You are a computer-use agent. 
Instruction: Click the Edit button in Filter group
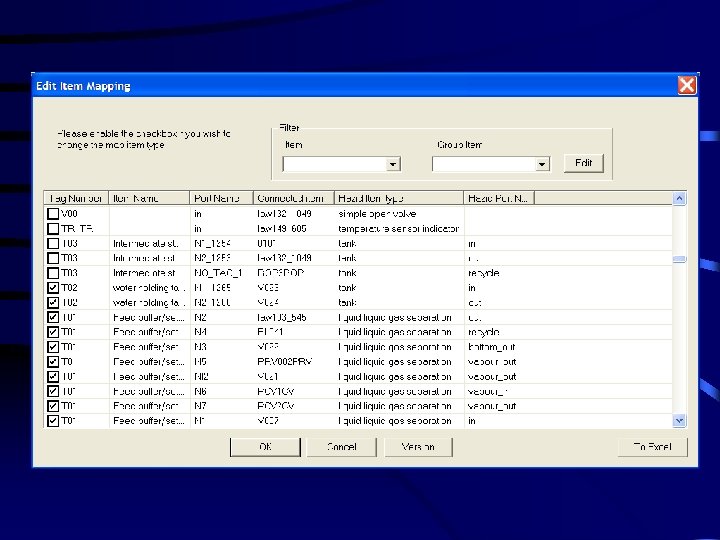coord(584,163)
